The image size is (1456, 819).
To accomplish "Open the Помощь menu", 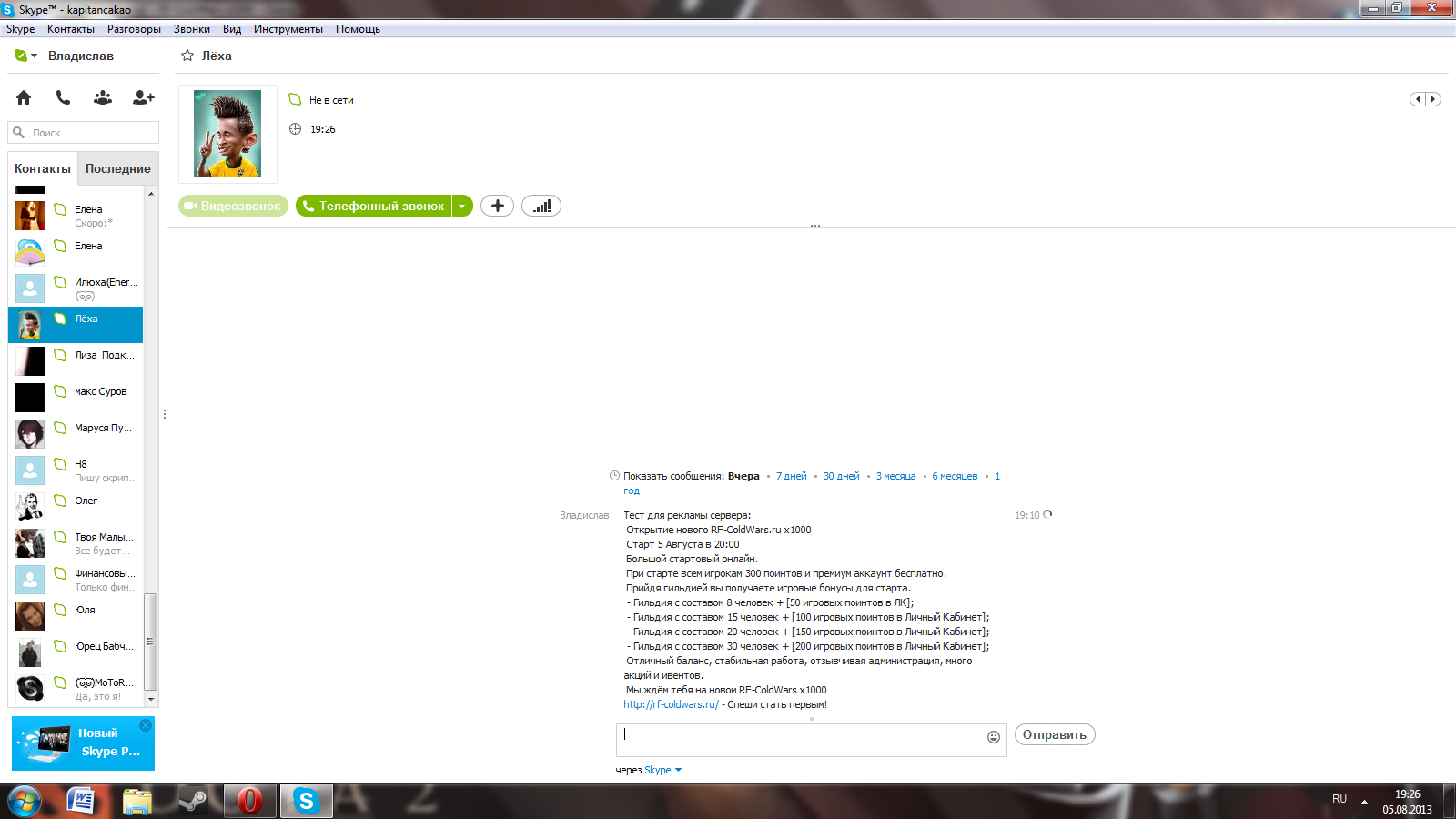I will [358, 29].
